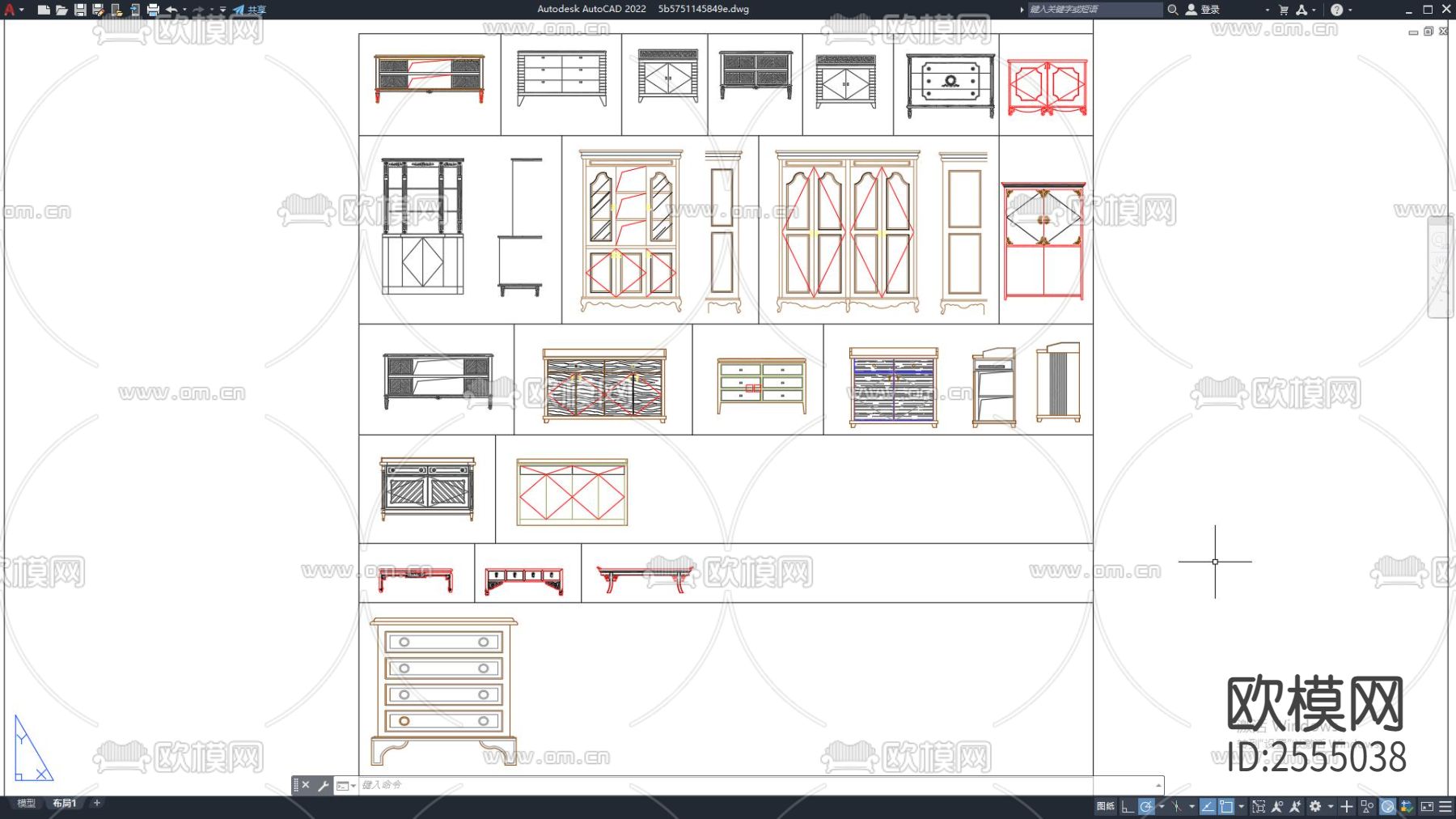Expand recent commands dropdown in command line
The height and width of the screenshot is (819, 1456).
click(x=345, y=785)
